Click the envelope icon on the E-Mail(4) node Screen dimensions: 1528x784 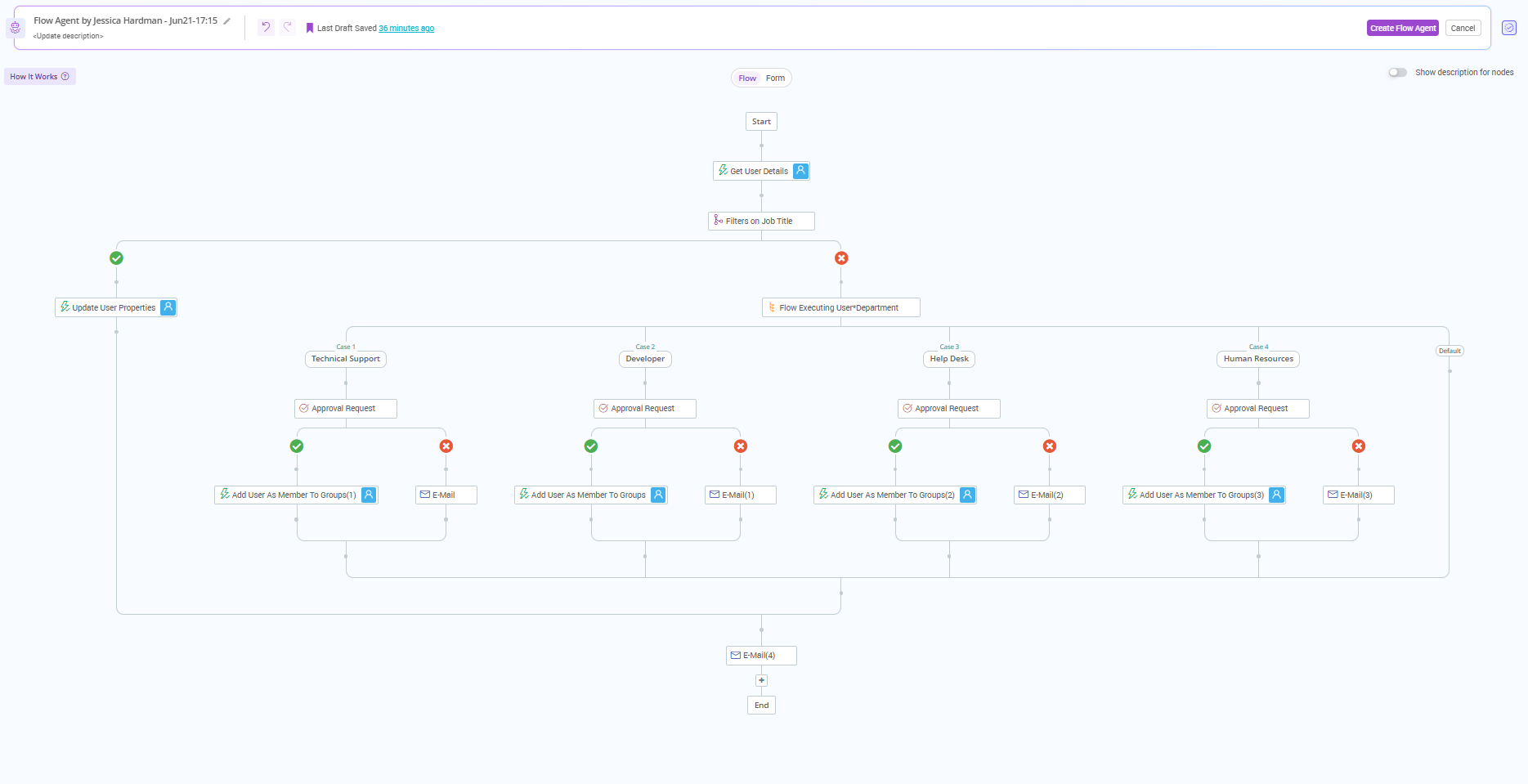737,655
